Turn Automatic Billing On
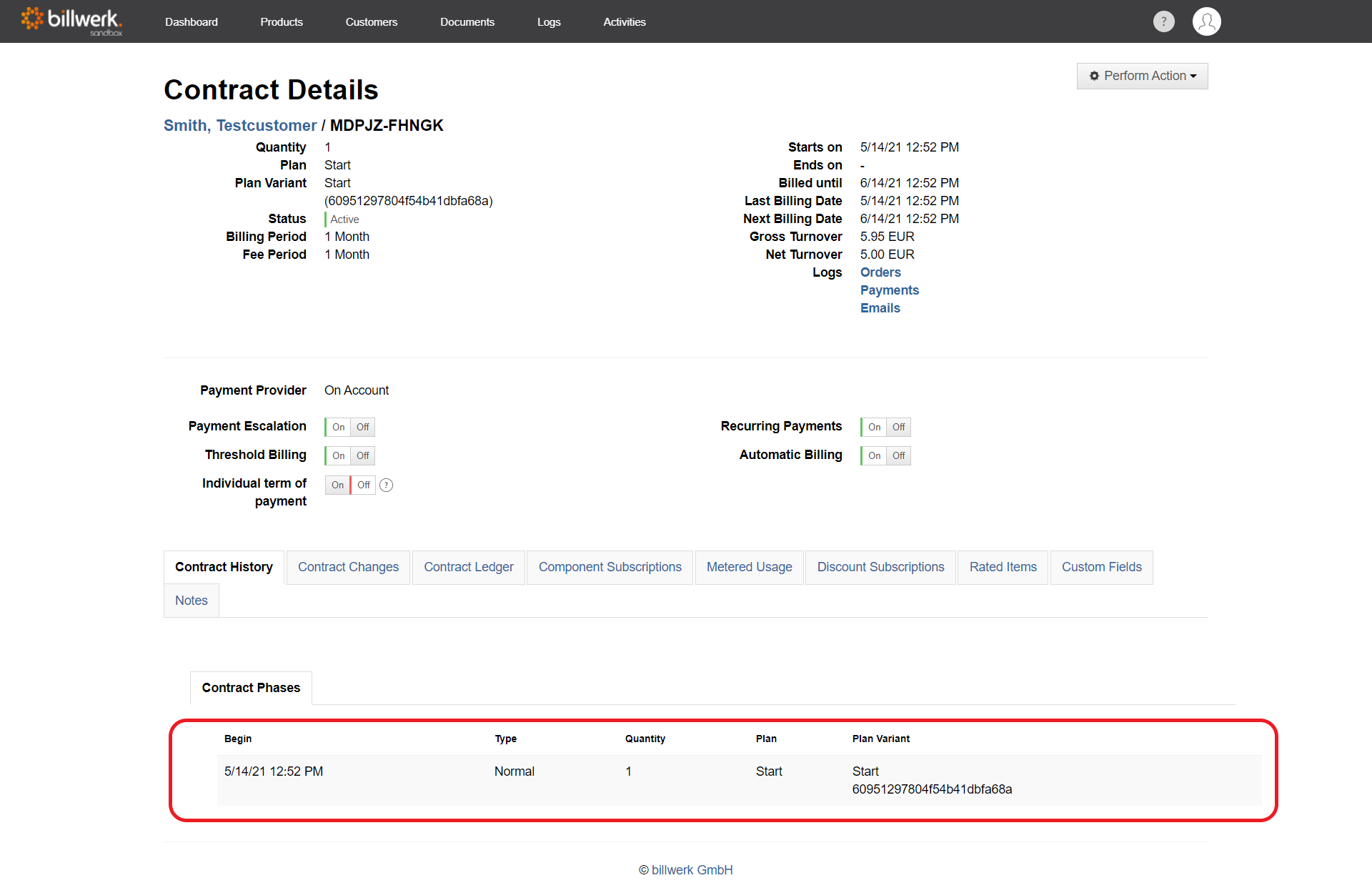1372x888 pixels. [874, 455]
